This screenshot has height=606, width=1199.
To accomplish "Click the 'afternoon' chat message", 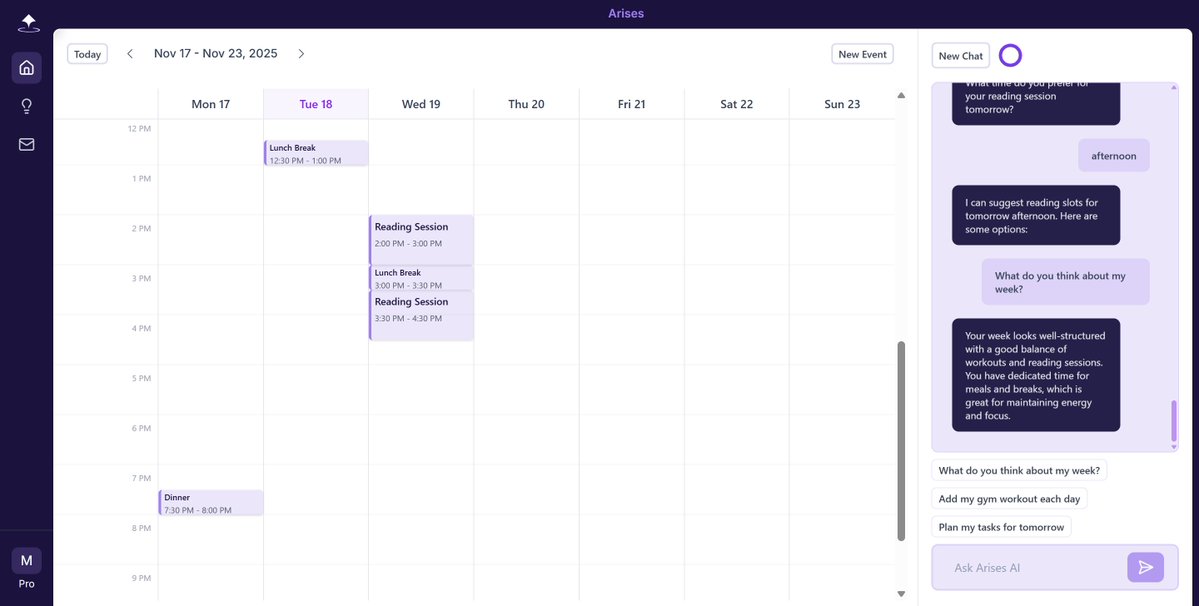I will pyautogui.click(x=1113, y=156).
